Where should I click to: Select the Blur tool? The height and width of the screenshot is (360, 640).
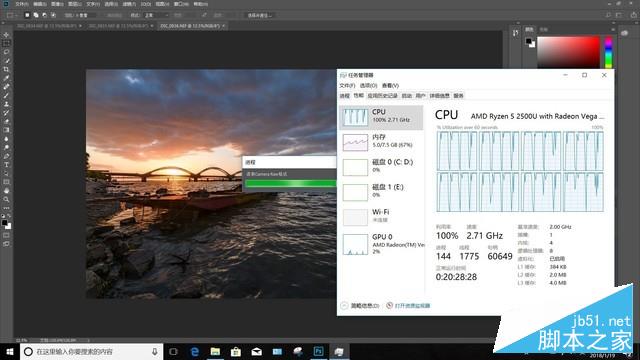pos(6,139)
